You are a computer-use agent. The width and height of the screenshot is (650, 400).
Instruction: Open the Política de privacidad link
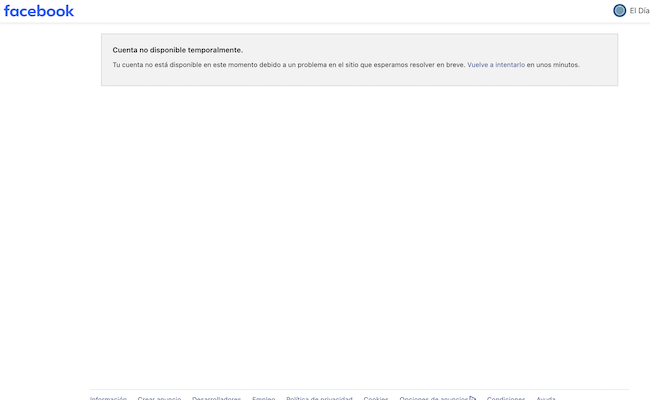319,398
